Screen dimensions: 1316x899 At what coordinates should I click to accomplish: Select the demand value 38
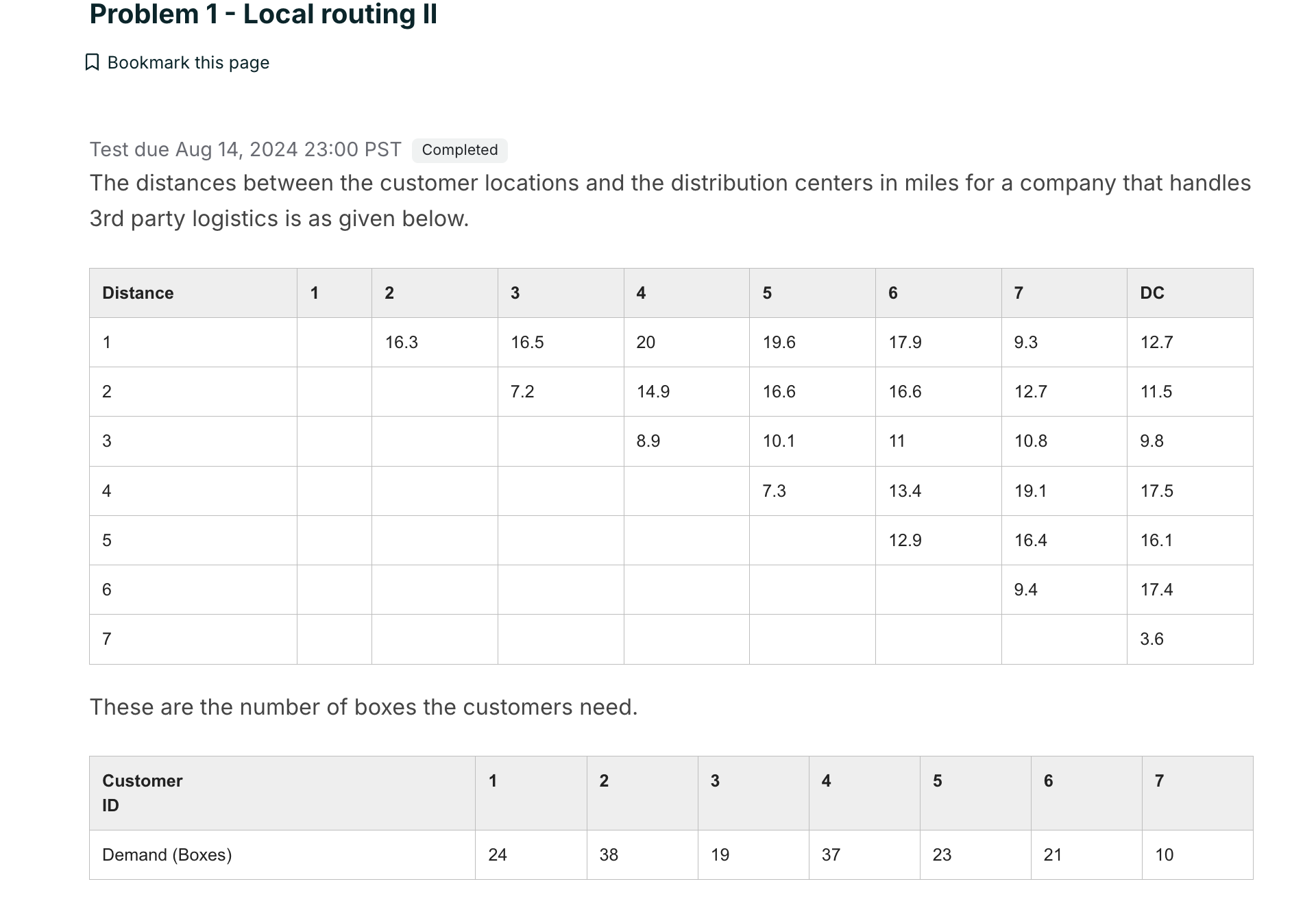(x=607, y=854)
